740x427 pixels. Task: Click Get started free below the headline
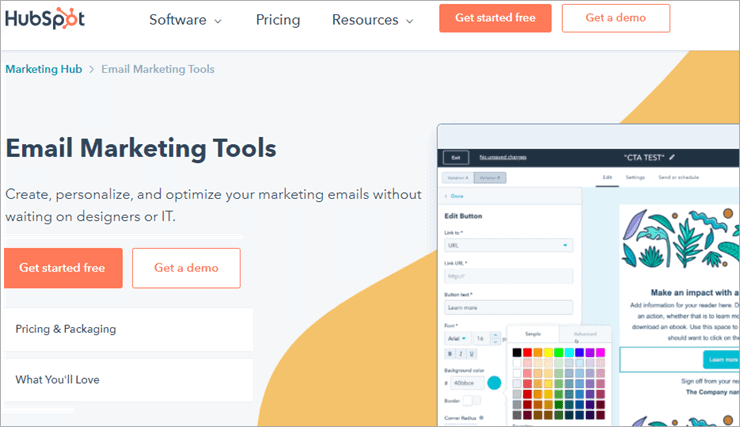63,268
